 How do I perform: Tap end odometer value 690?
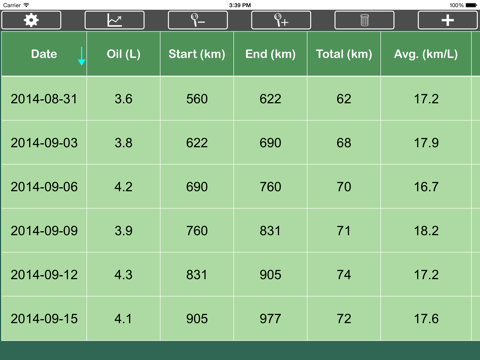pos(270,143)
